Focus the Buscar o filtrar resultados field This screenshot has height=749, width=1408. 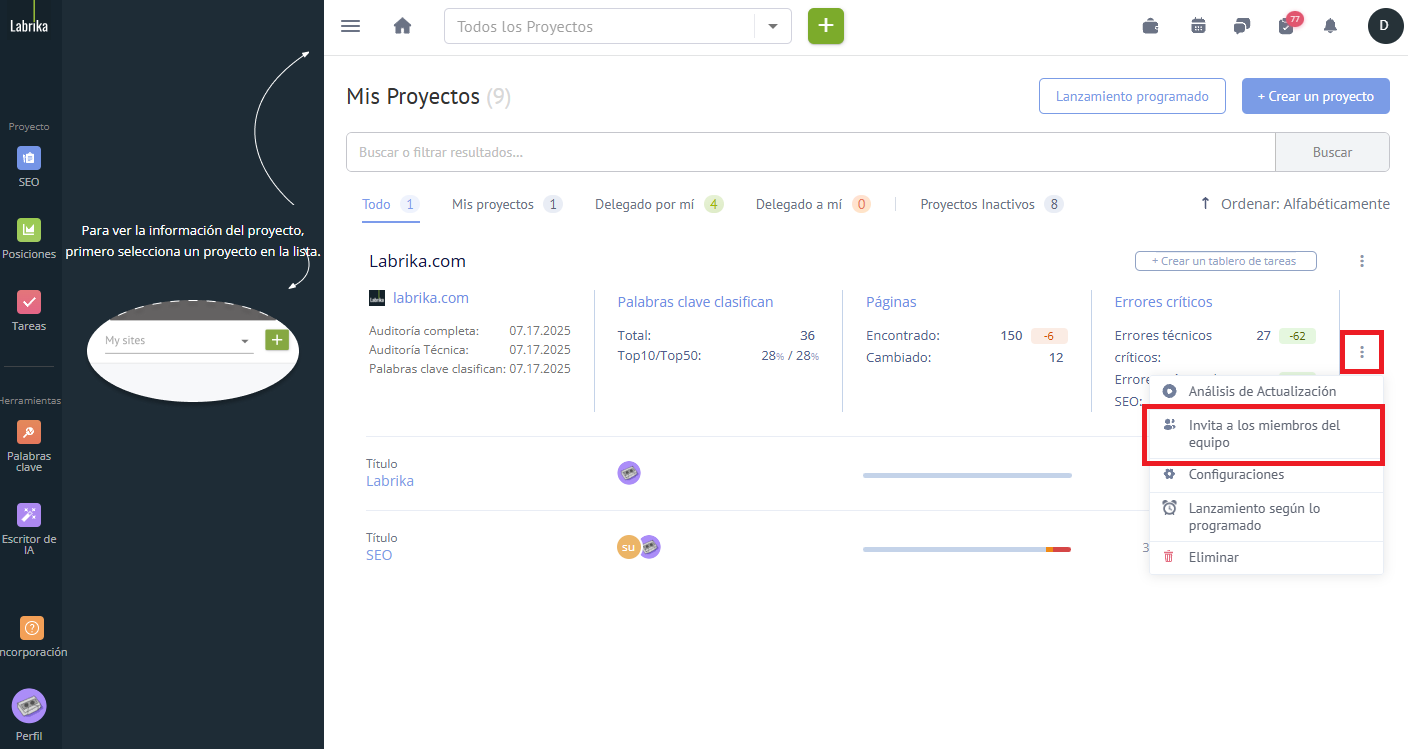[811, 152]
